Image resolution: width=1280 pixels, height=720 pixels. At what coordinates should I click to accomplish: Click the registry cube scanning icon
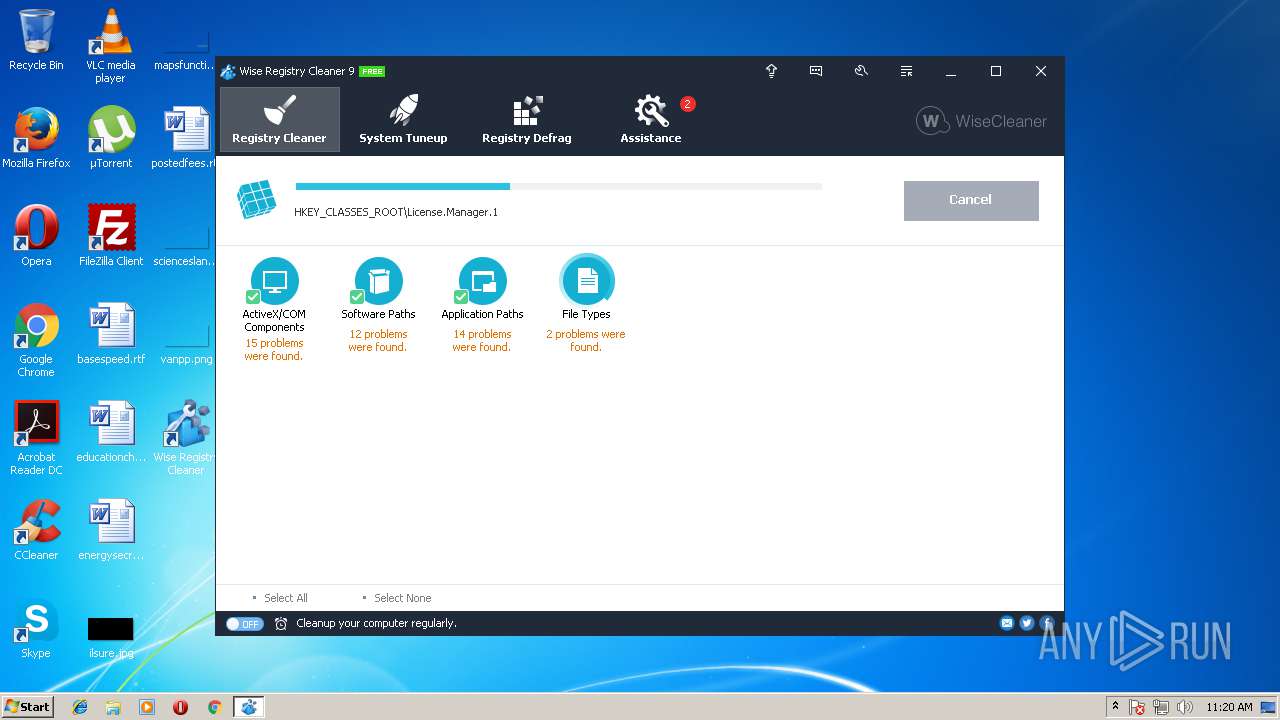[256, 200]
